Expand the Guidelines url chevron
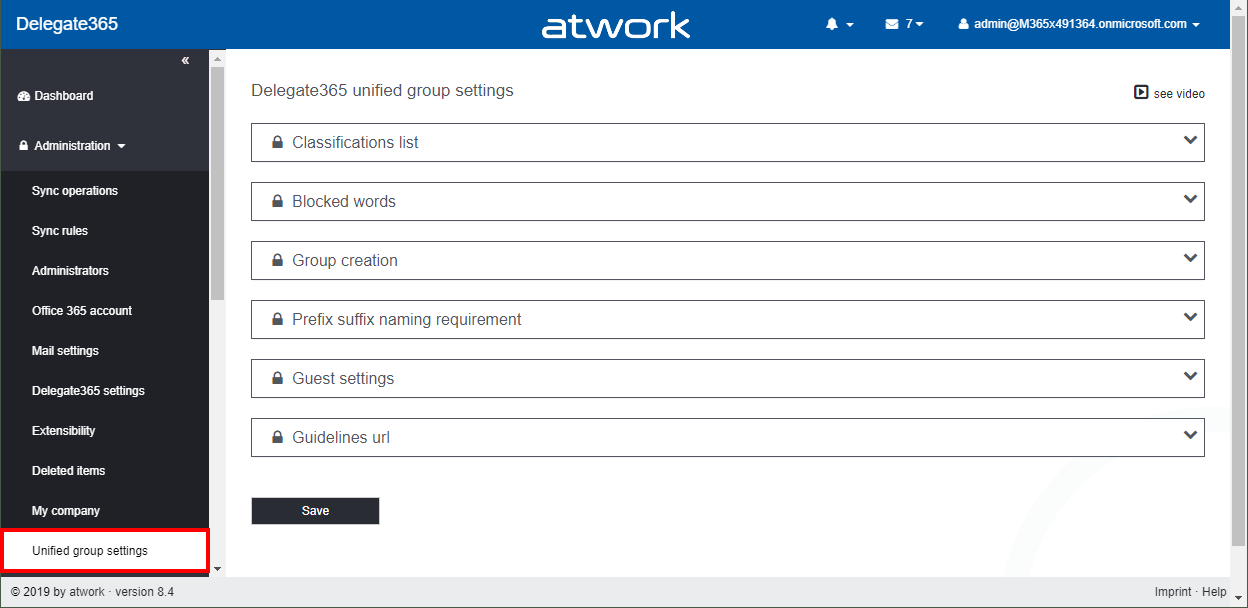The height and width of the screenshot is (608, 1248). pos(1190,435)
